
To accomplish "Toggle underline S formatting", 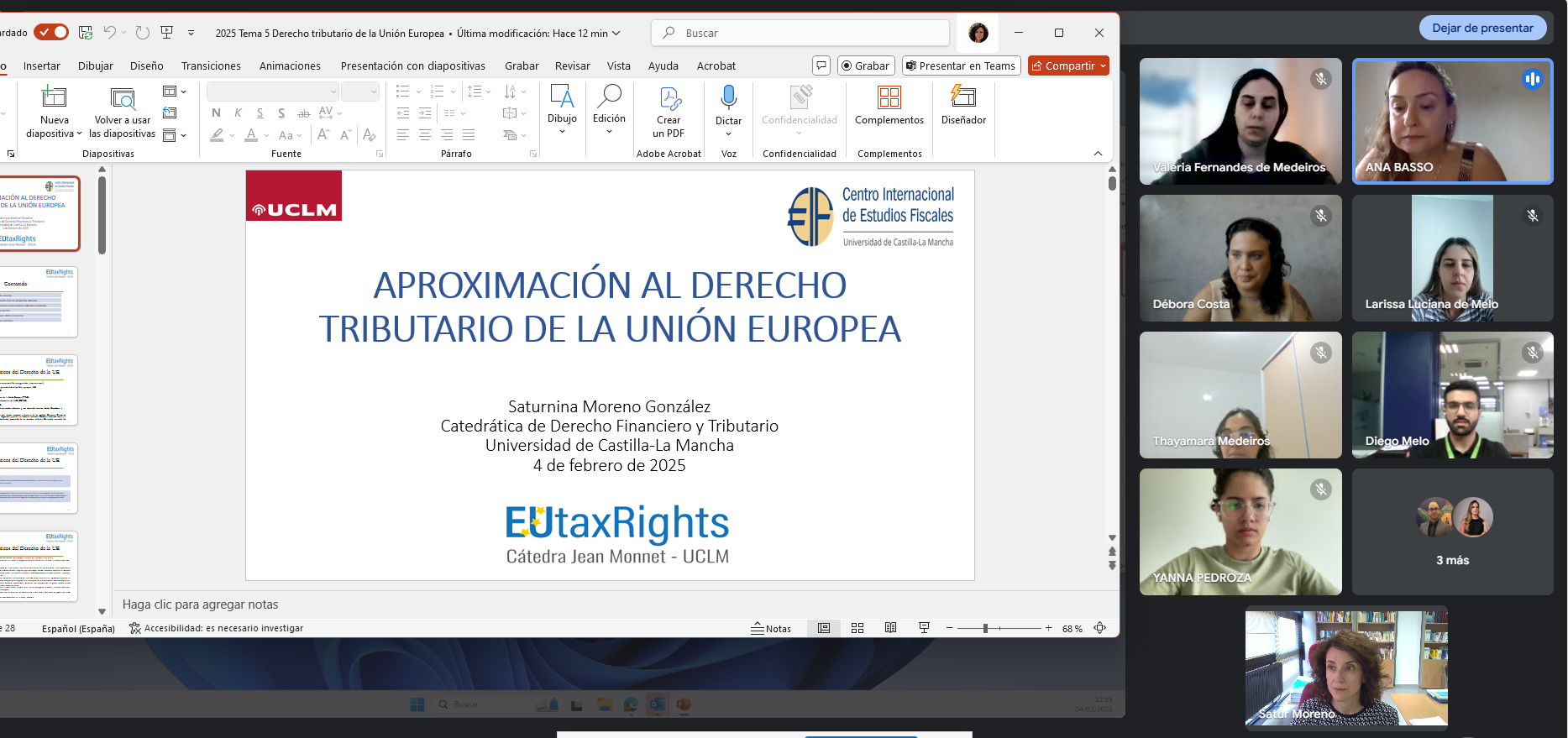I will (x=260, y=113).
